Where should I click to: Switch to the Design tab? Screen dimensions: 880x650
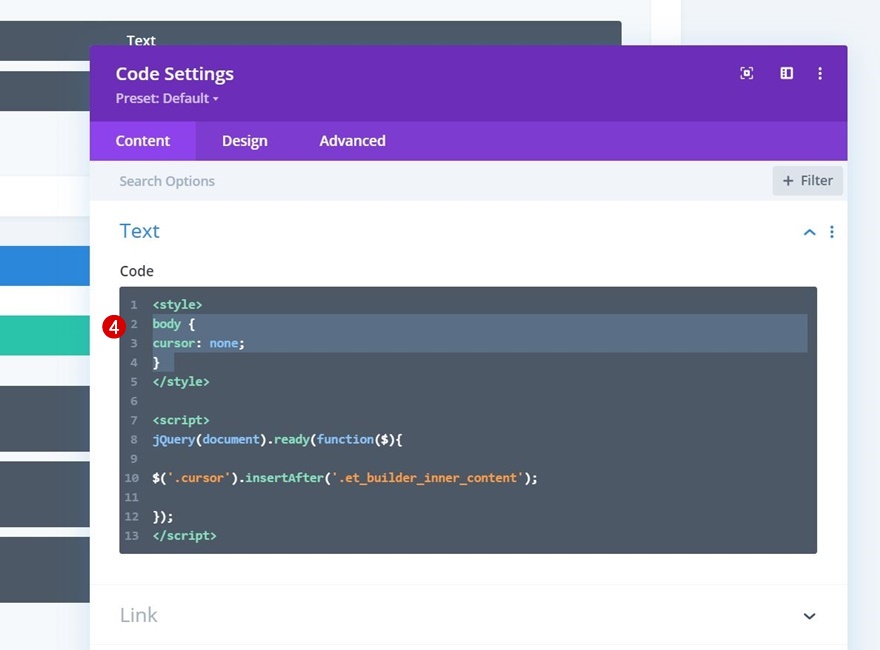(x=244, y=141)
